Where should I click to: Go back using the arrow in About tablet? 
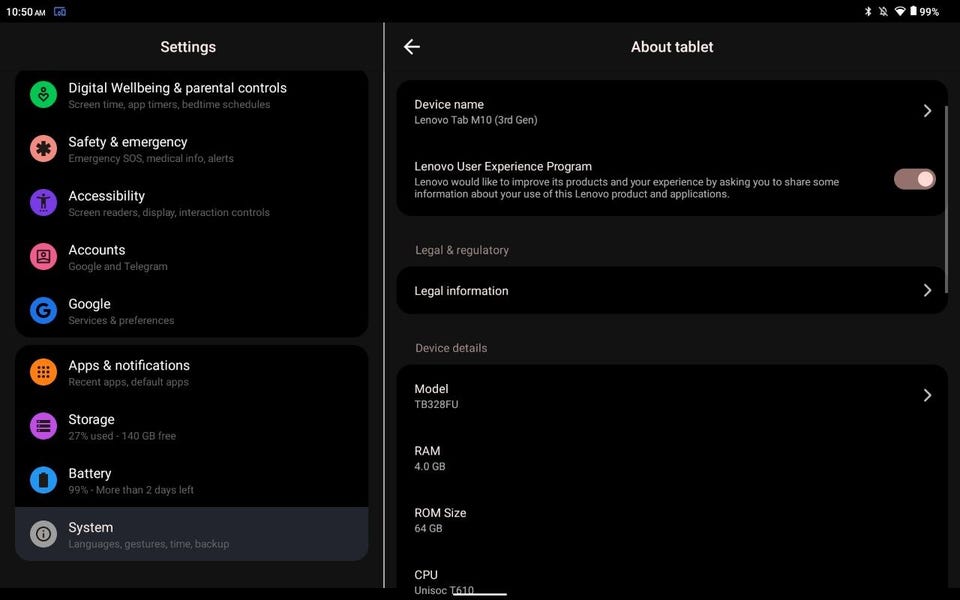[x=412, y=47]
